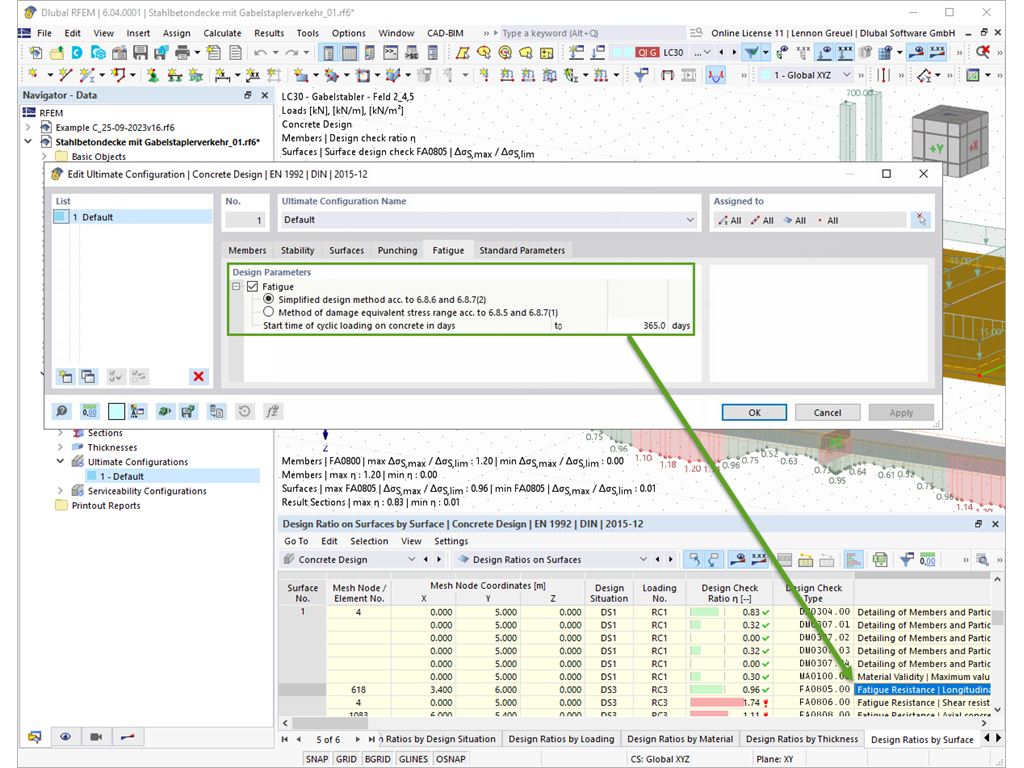Toggle GLINES in status bar
The height and width of the screenshot is (768, 1024).
click(x=413, y=759)
